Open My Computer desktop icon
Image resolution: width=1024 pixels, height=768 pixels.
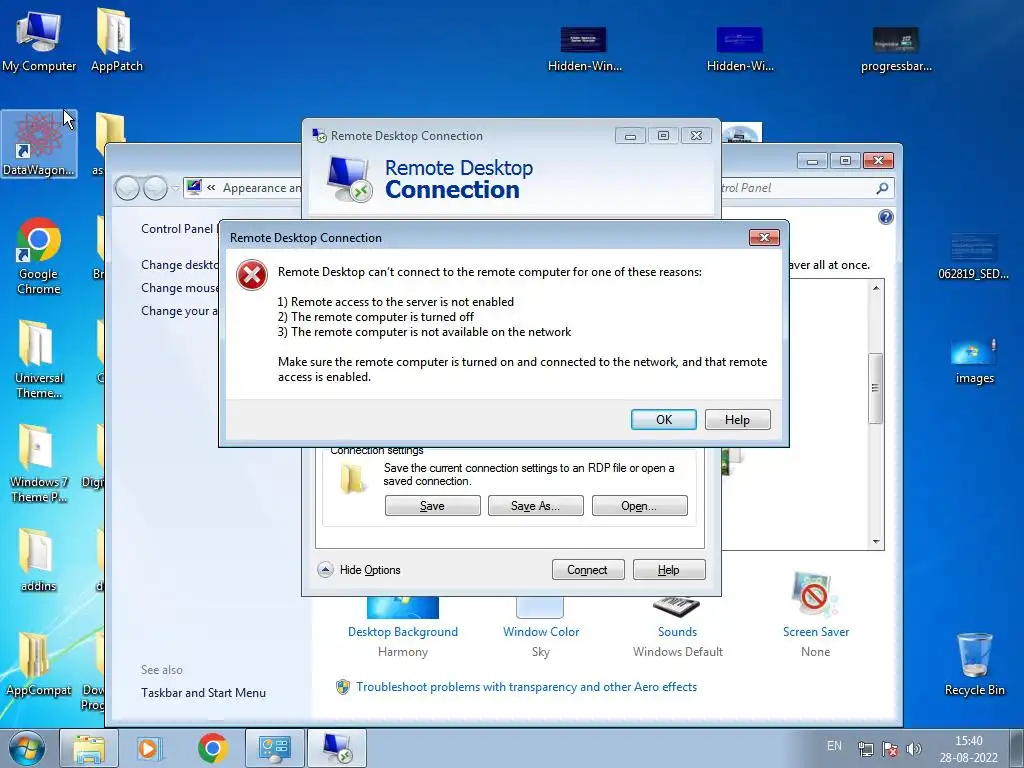coord(39,40)
